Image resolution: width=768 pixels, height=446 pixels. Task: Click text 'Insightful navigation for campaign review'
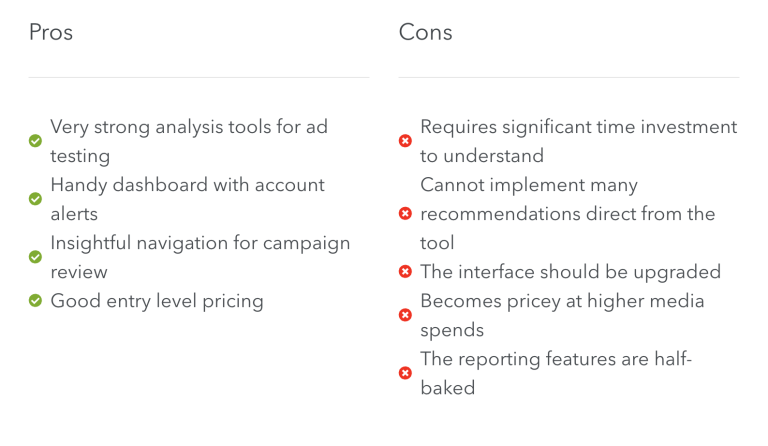200,257
